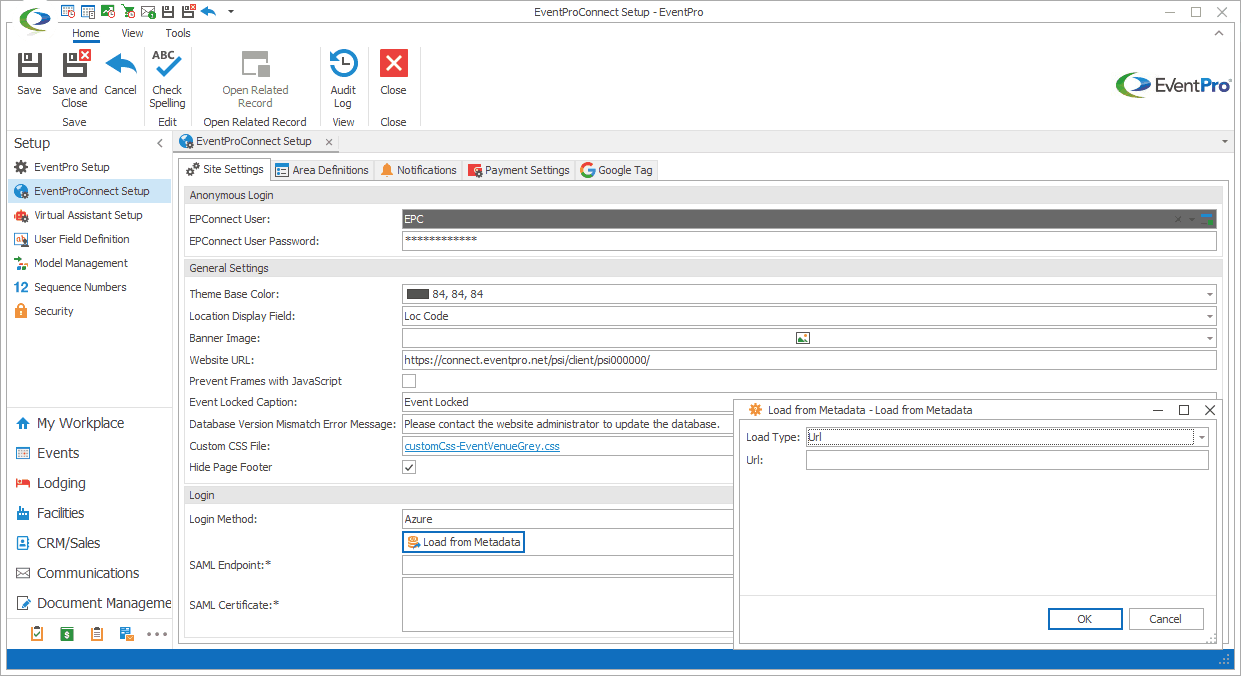
Task: Click the green chart quick access icon
Action: (108, 11)
